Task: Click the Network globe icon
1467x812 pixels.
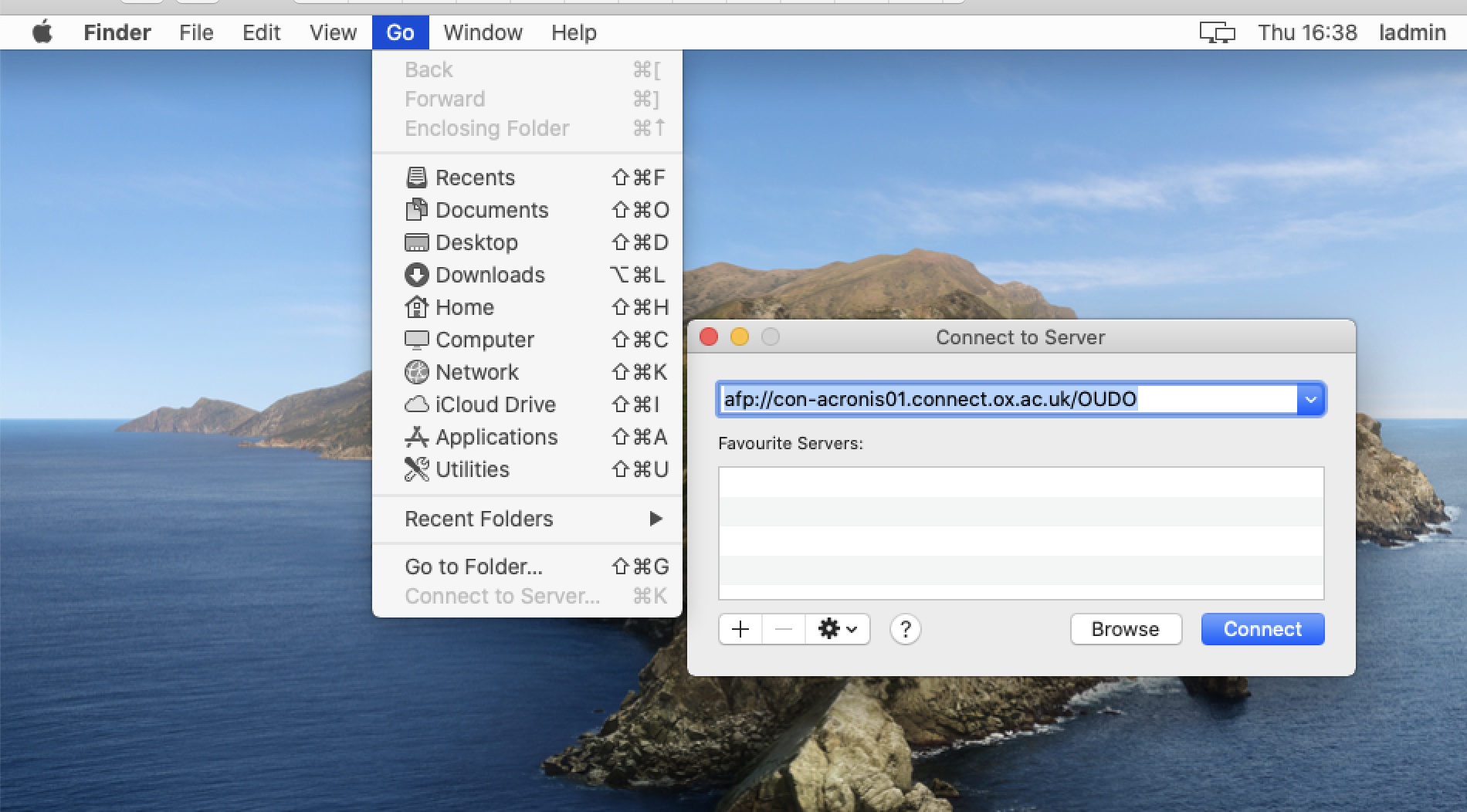Action: 416,372
